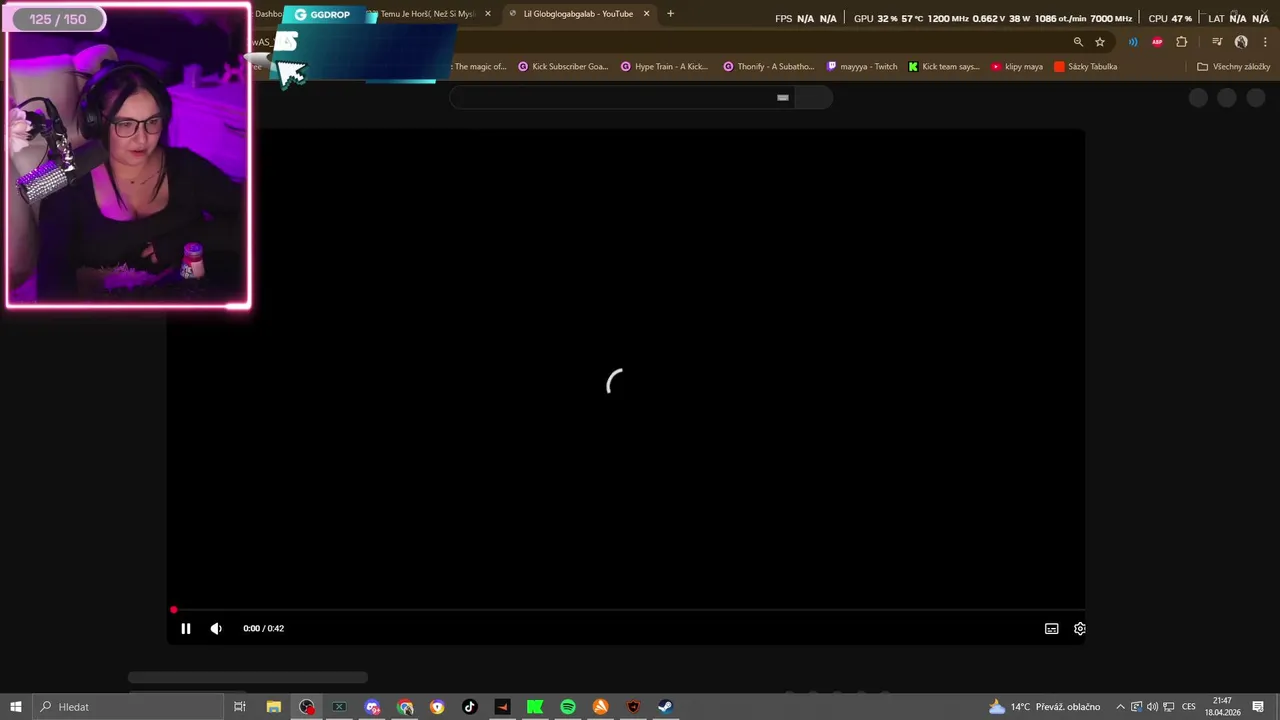Toggle subtitles in the video player
1280x720 pixels.
point(1051,628)
